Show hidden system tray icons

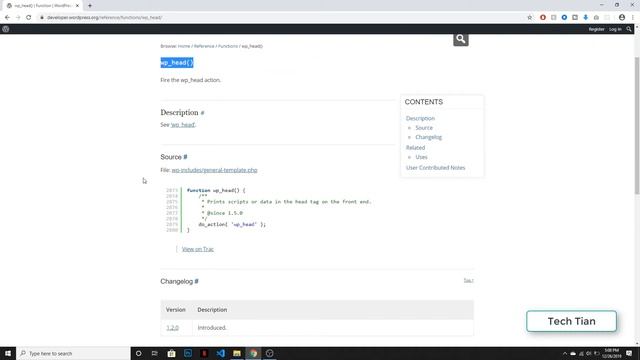[565, 353]
